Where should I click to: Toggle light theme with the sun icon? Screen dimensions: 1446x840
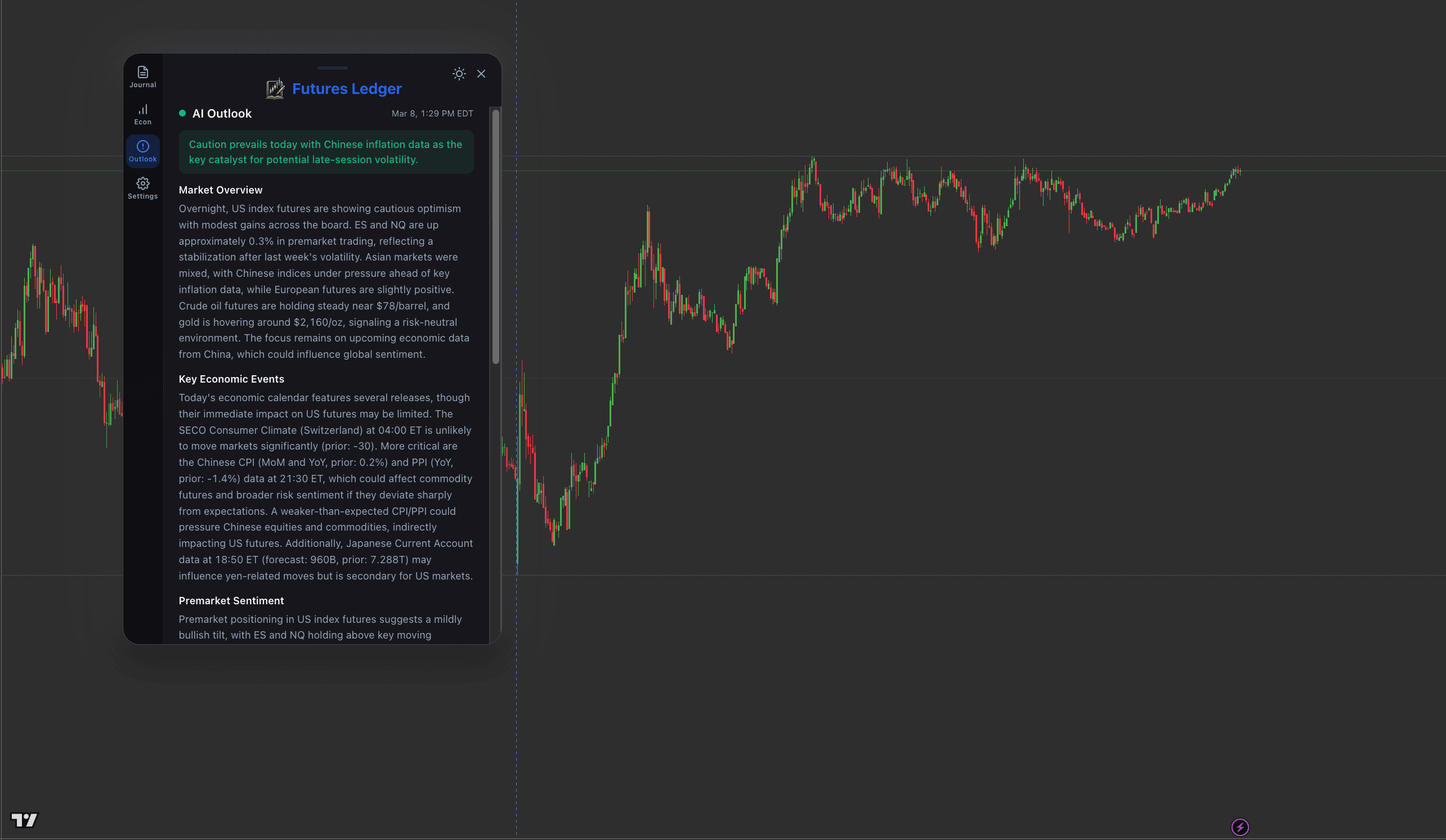459,73
